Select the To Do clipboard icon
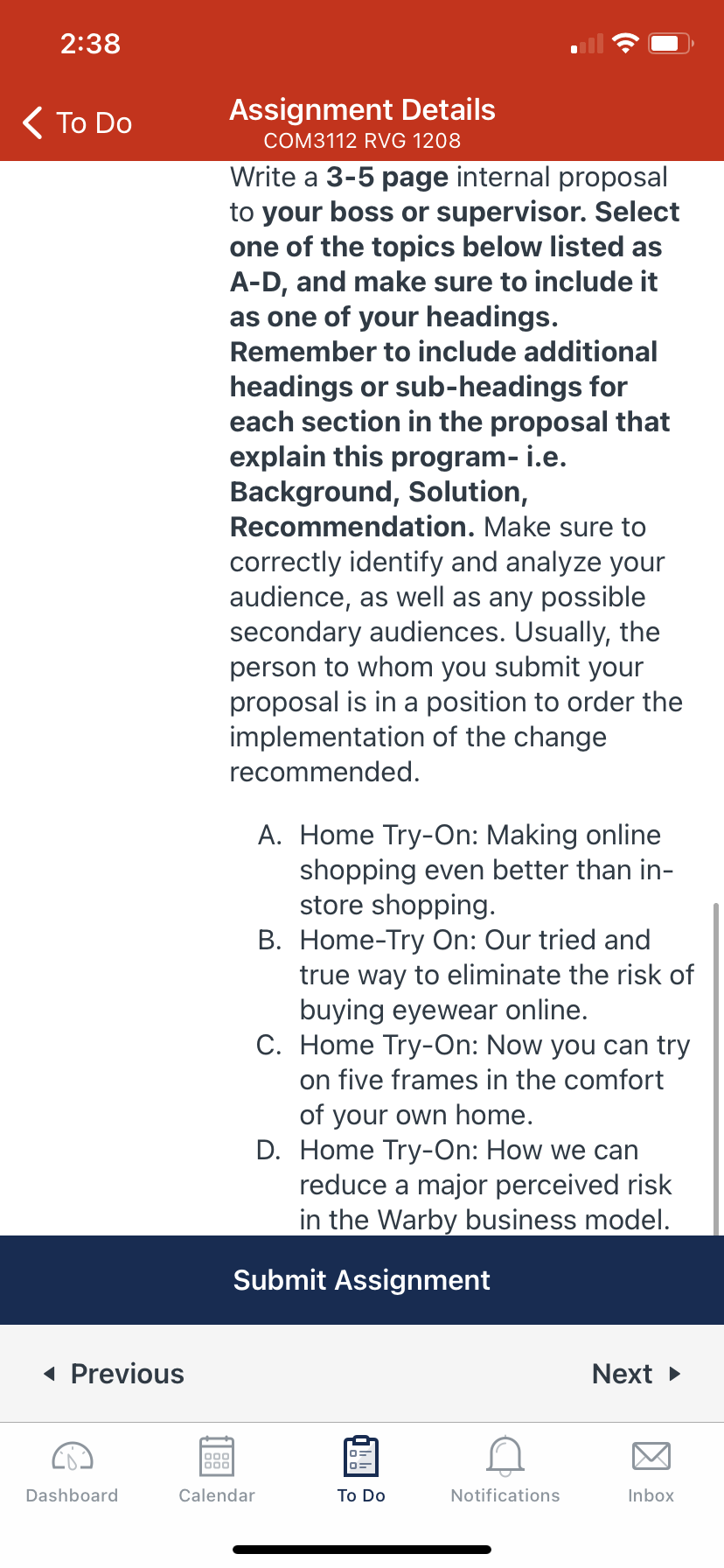724x1568 pixels. click(x=361, y=1457)
